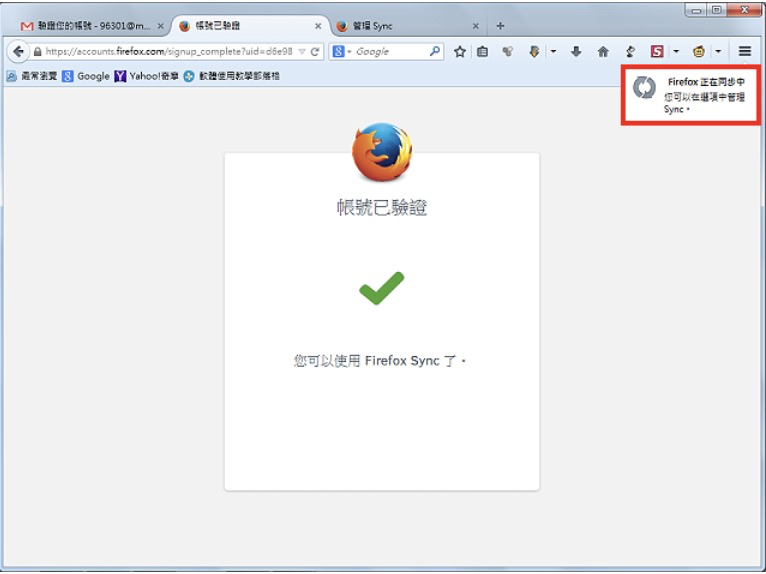The height and width of the screenshot is (574, 766).
Task: Reload the page with the refresh icon
Action: point(315,51)
